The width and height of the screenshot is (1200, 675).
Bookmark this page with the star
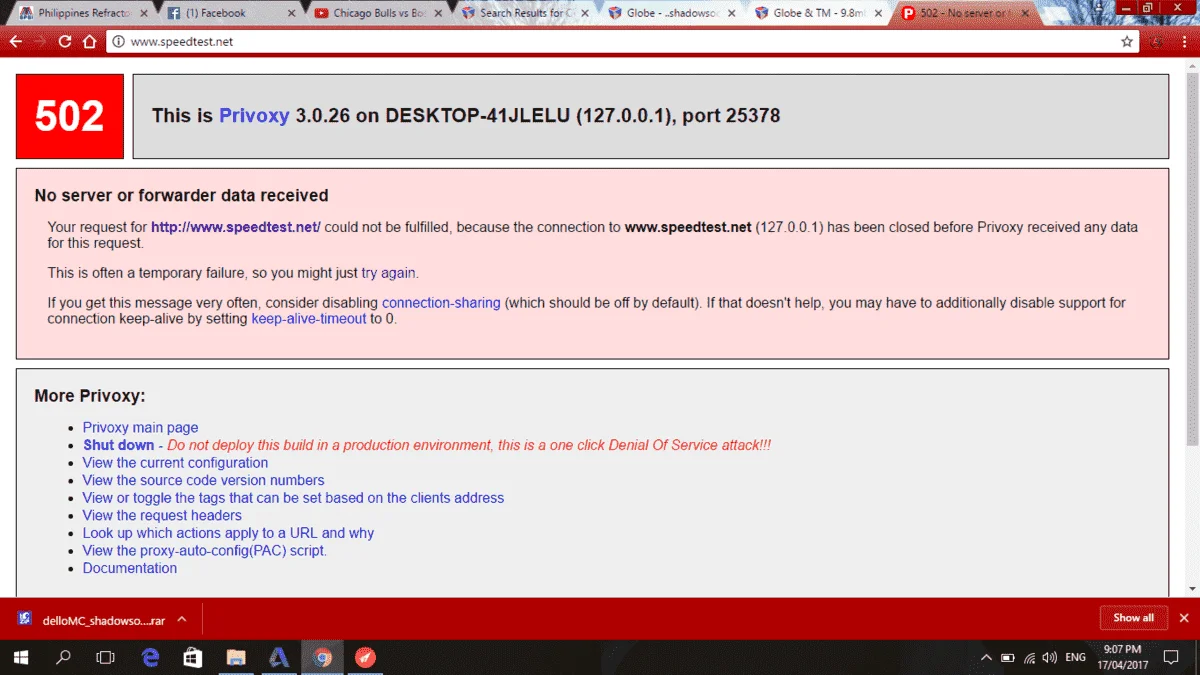coord(1127,42)
